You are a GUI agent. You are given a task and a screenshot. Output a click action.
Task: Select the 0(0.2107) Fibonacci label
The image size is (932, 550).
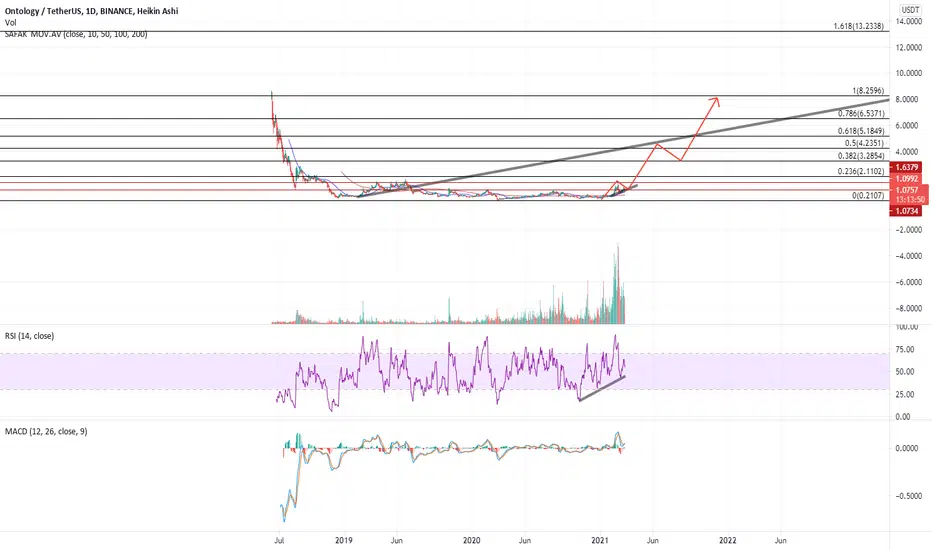(x=868, y=196)
